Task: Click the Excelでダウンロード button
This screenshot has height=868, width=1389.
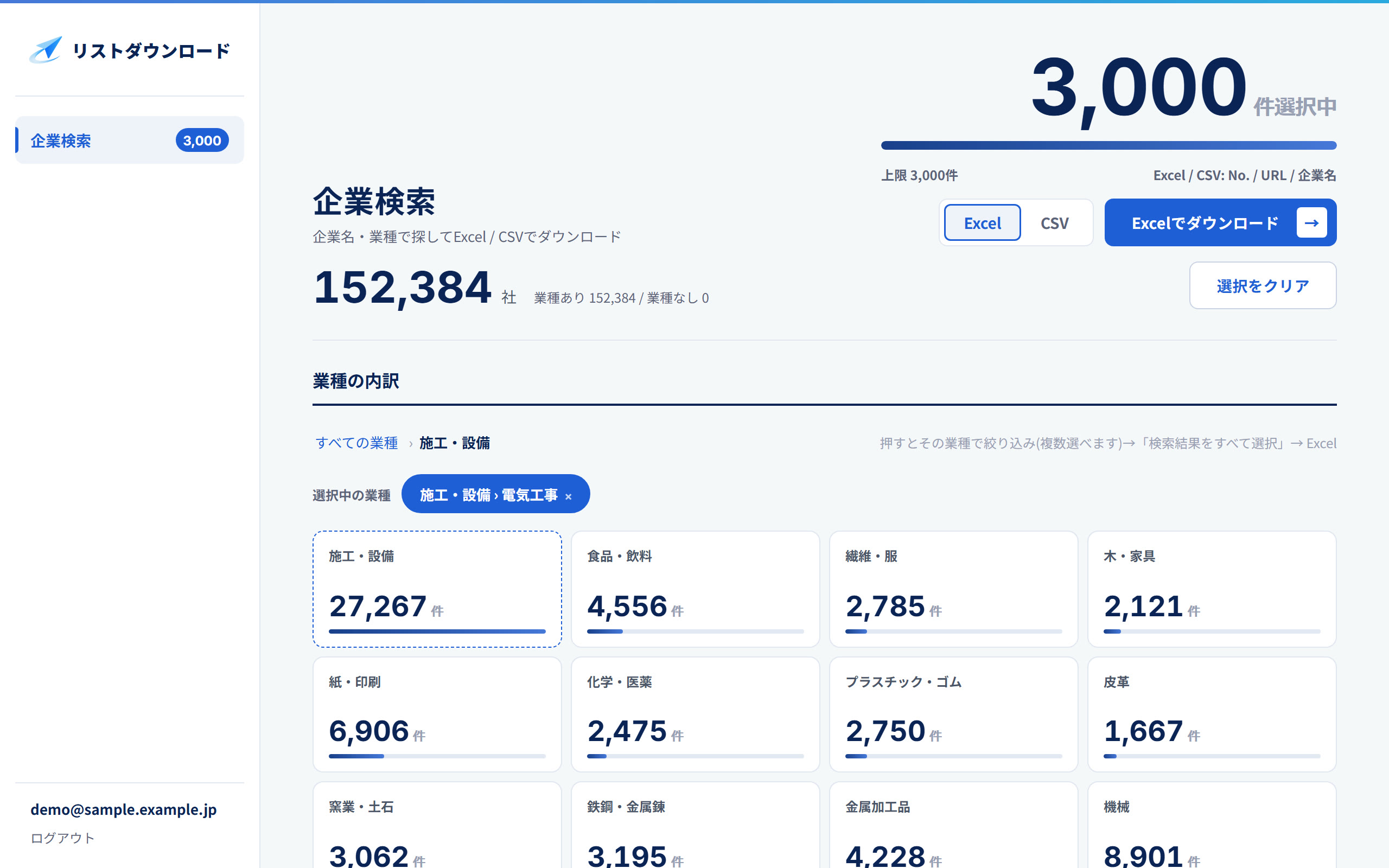Action: (x=1220, y=223)
